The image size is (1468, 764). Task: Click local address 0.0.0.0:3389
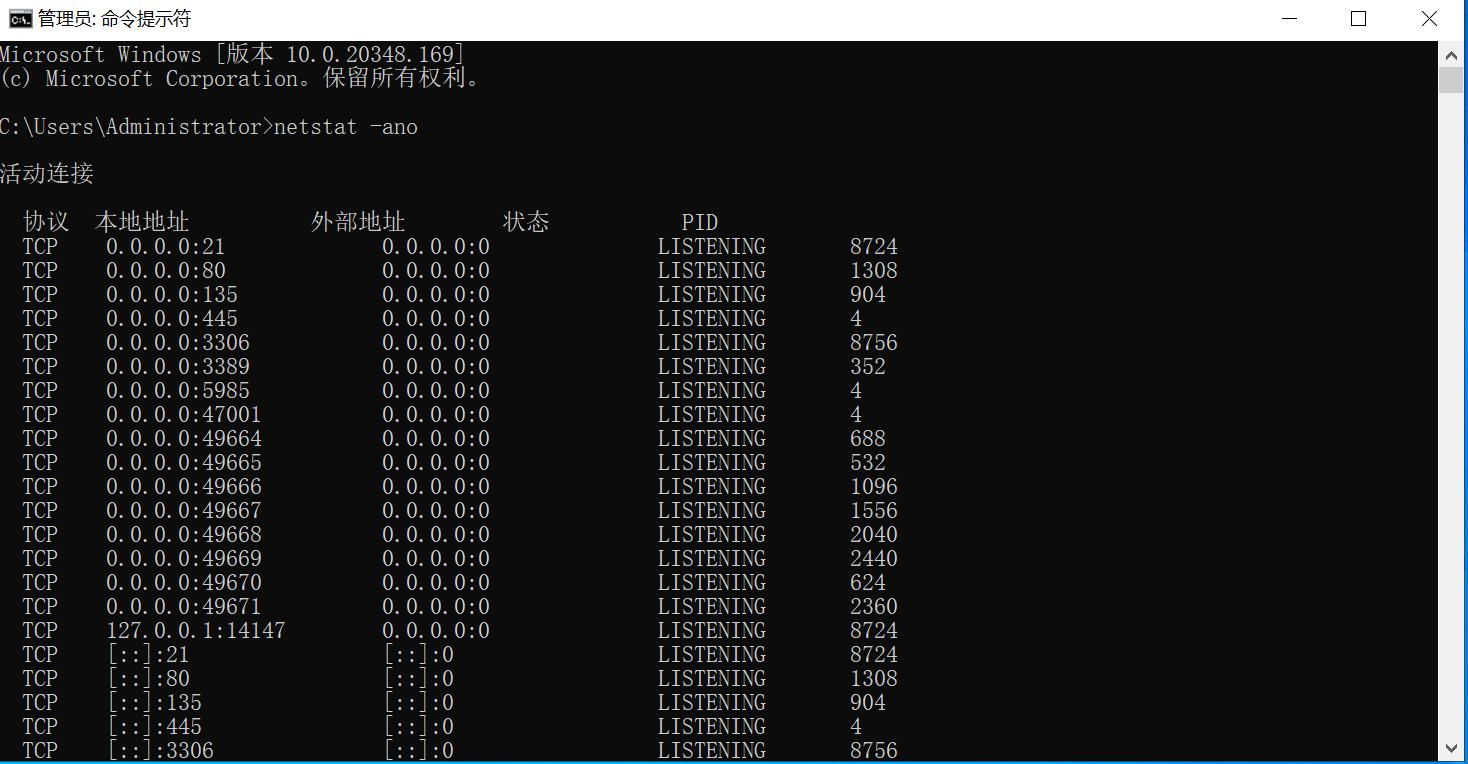[x=178, y=366]
